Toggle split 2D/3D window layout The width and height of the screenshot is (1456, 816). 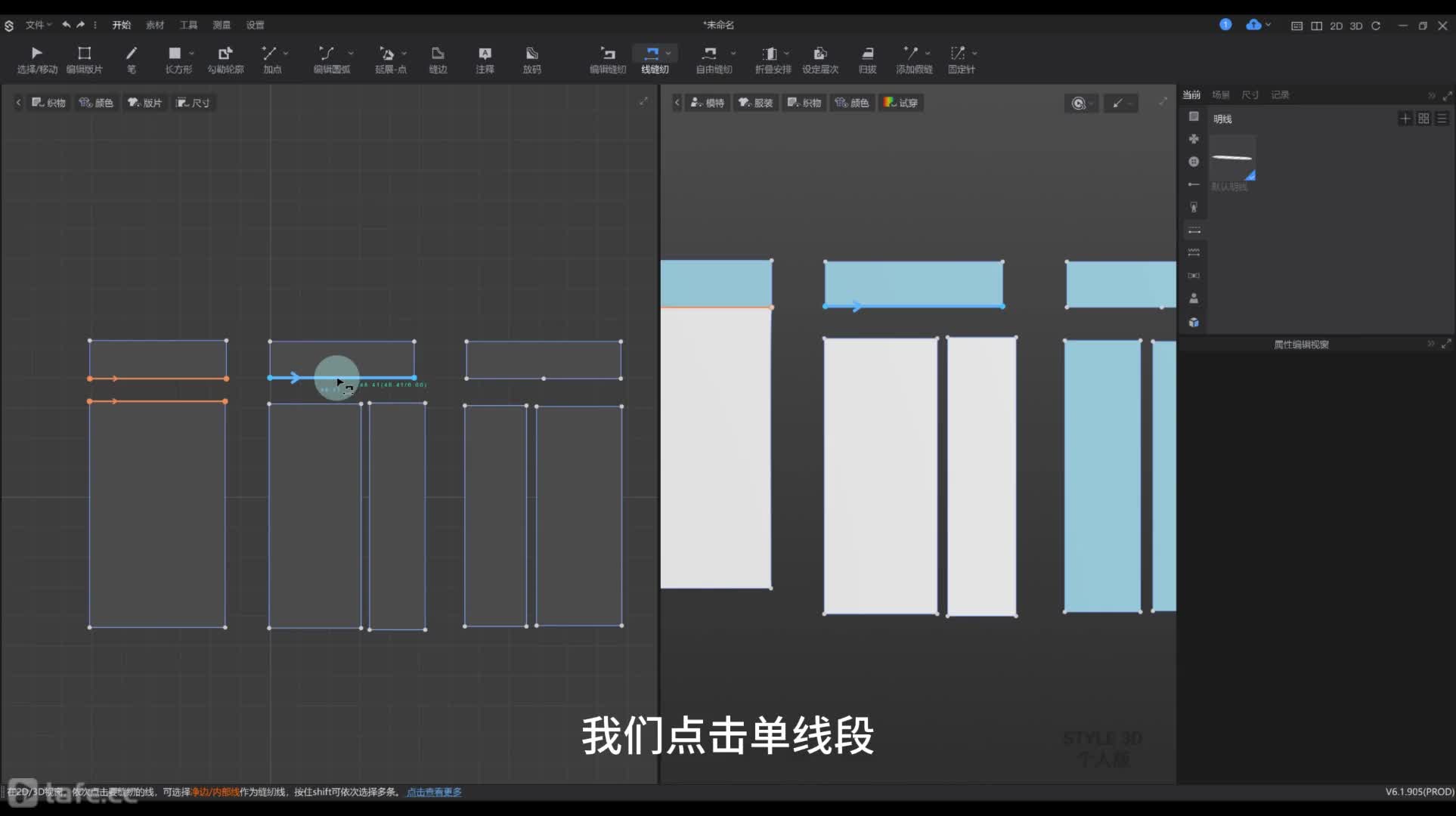click(x=1316, y=26)
